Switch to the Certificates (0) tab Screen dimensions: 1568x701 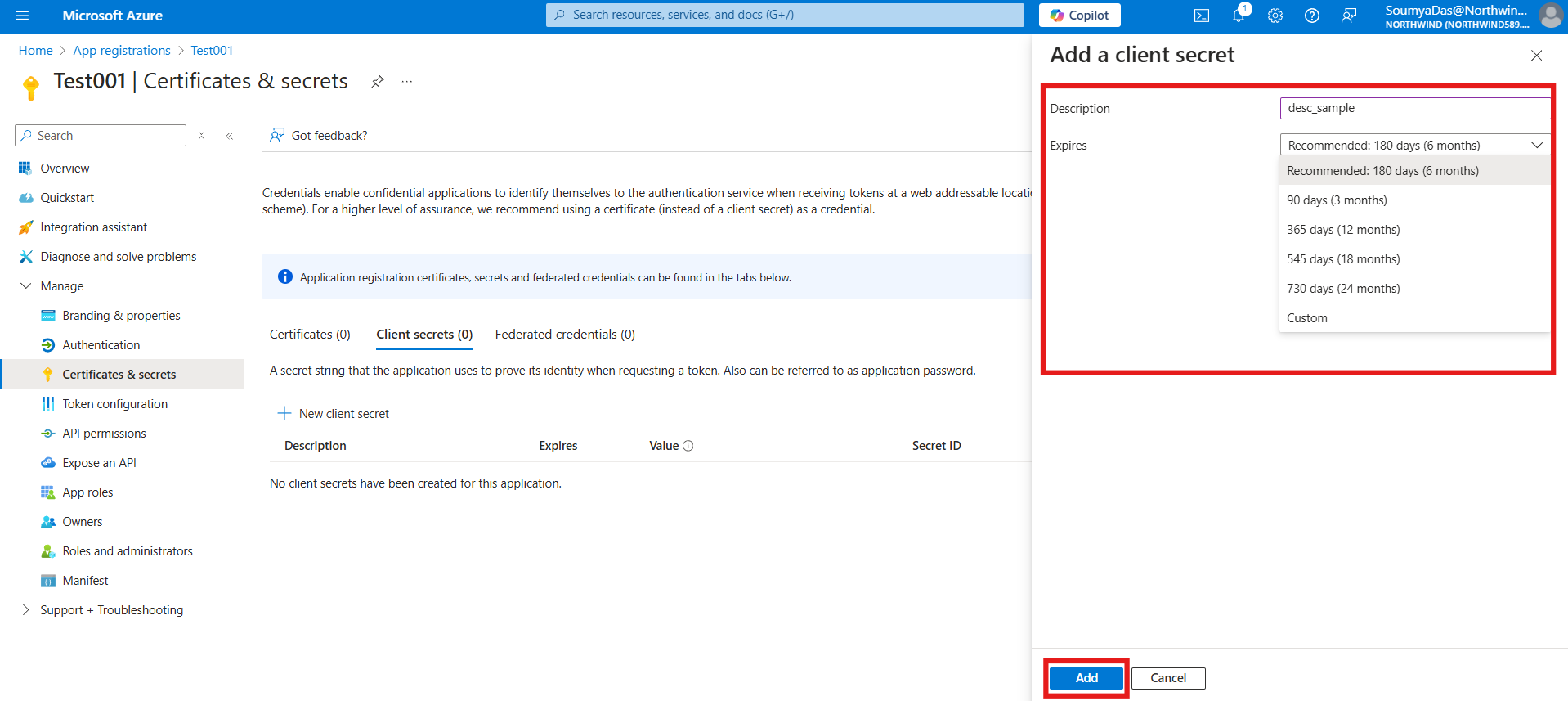[x=310, y=335]
